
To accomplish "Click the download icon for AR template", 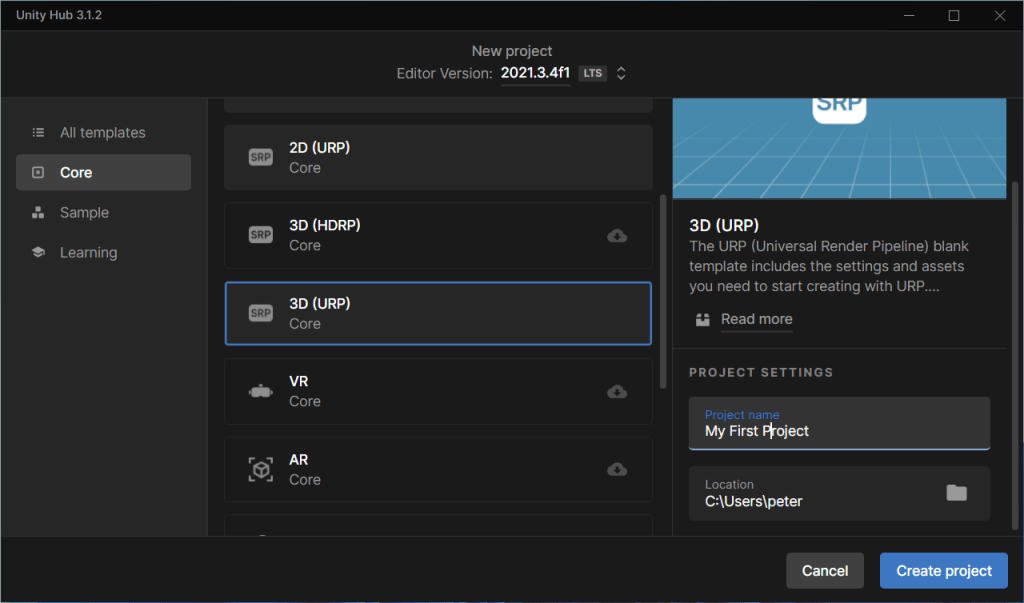I will [617, 470].
